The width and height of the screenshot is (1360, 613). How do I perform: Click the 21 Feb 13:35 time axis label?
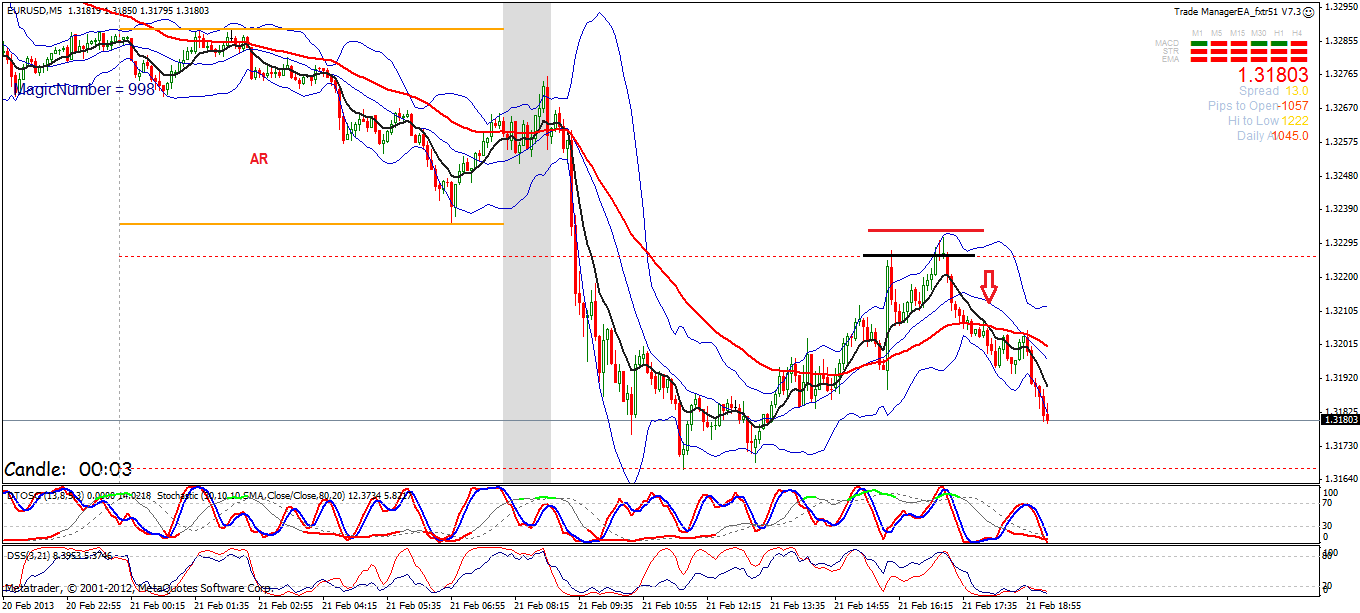pyautogui.click(x=797, y=605)
